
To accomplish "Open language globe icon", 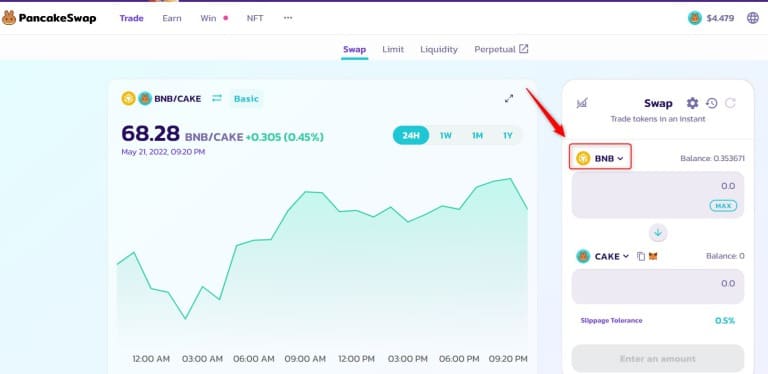I will [753, 18].
